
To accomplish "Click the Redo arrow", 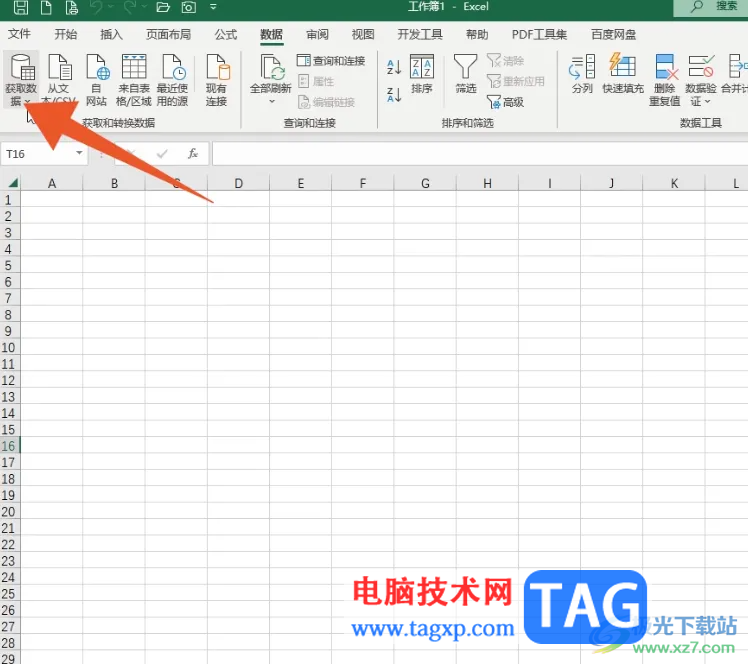I will click(130, 7).
